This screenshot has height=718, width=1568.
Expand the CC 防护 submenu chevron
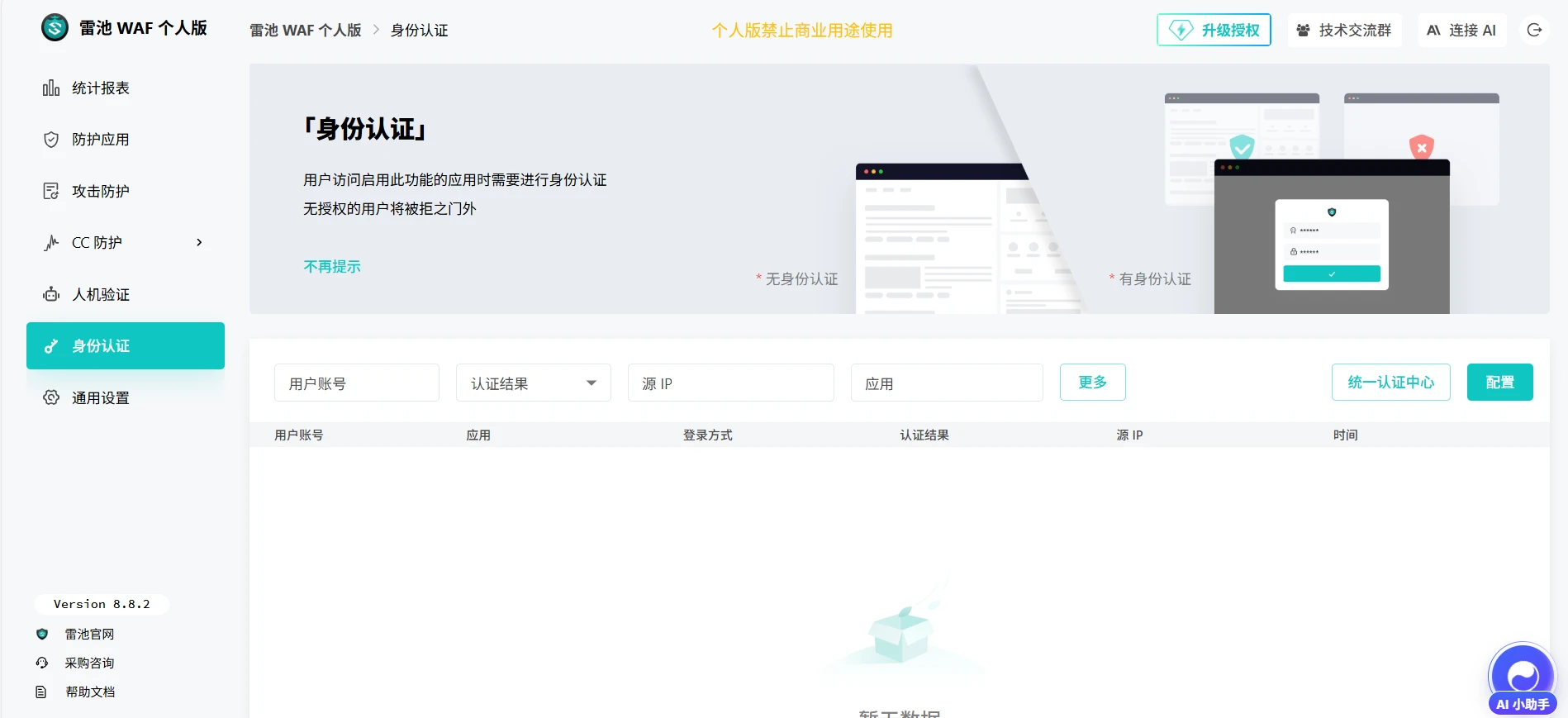(199, 242)
